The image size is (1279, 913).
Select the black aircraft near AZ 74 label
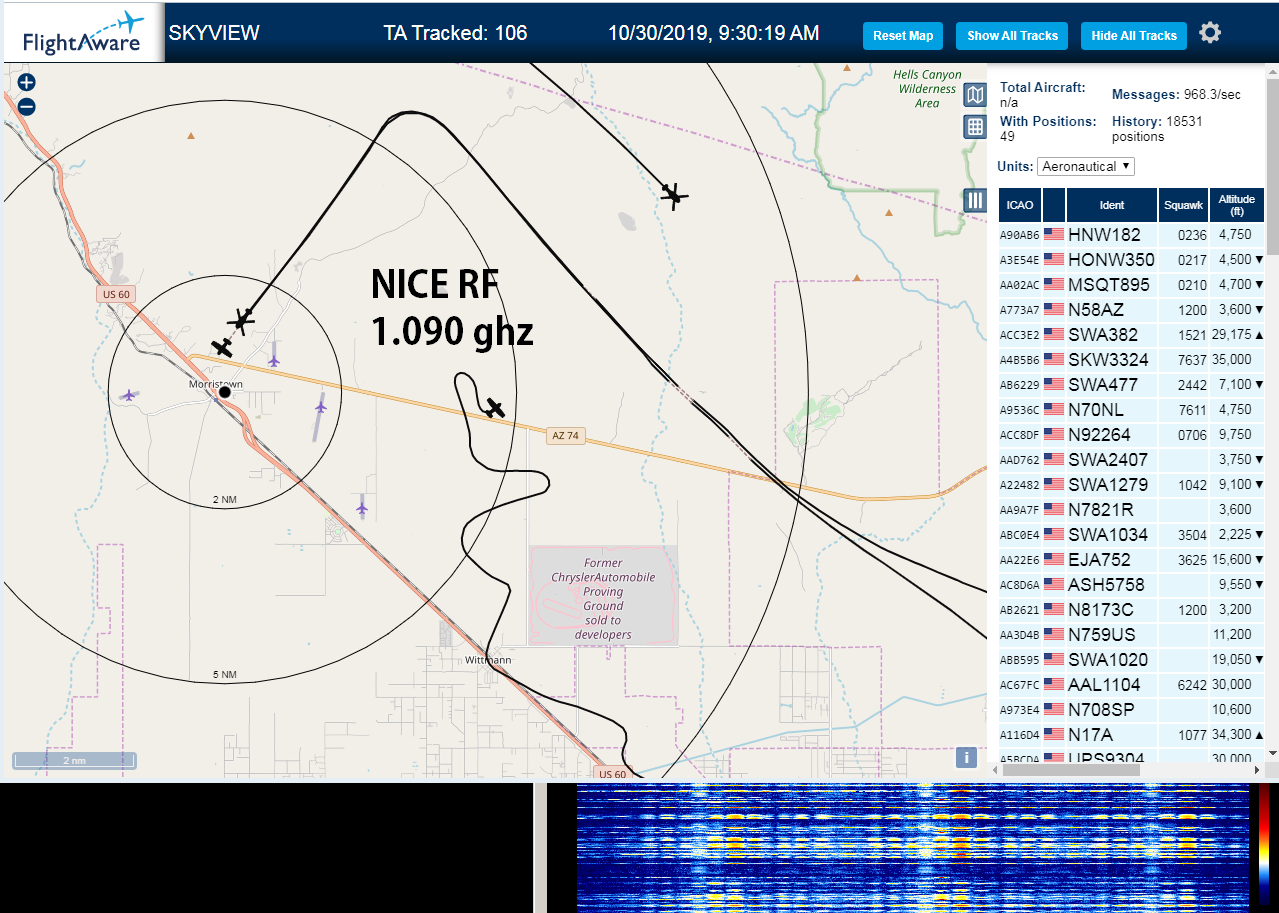494,407
